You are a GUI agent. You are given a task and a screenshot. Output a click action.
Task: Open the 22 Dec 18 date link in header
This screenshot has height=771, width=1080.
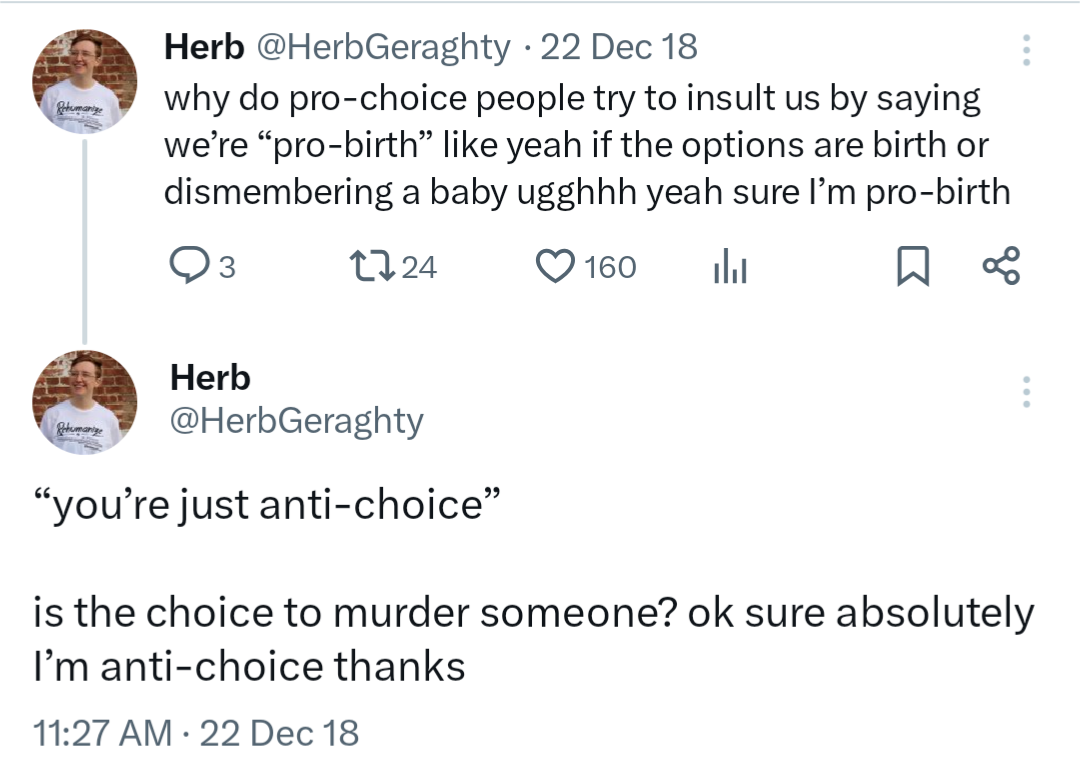tap(619, 47)
